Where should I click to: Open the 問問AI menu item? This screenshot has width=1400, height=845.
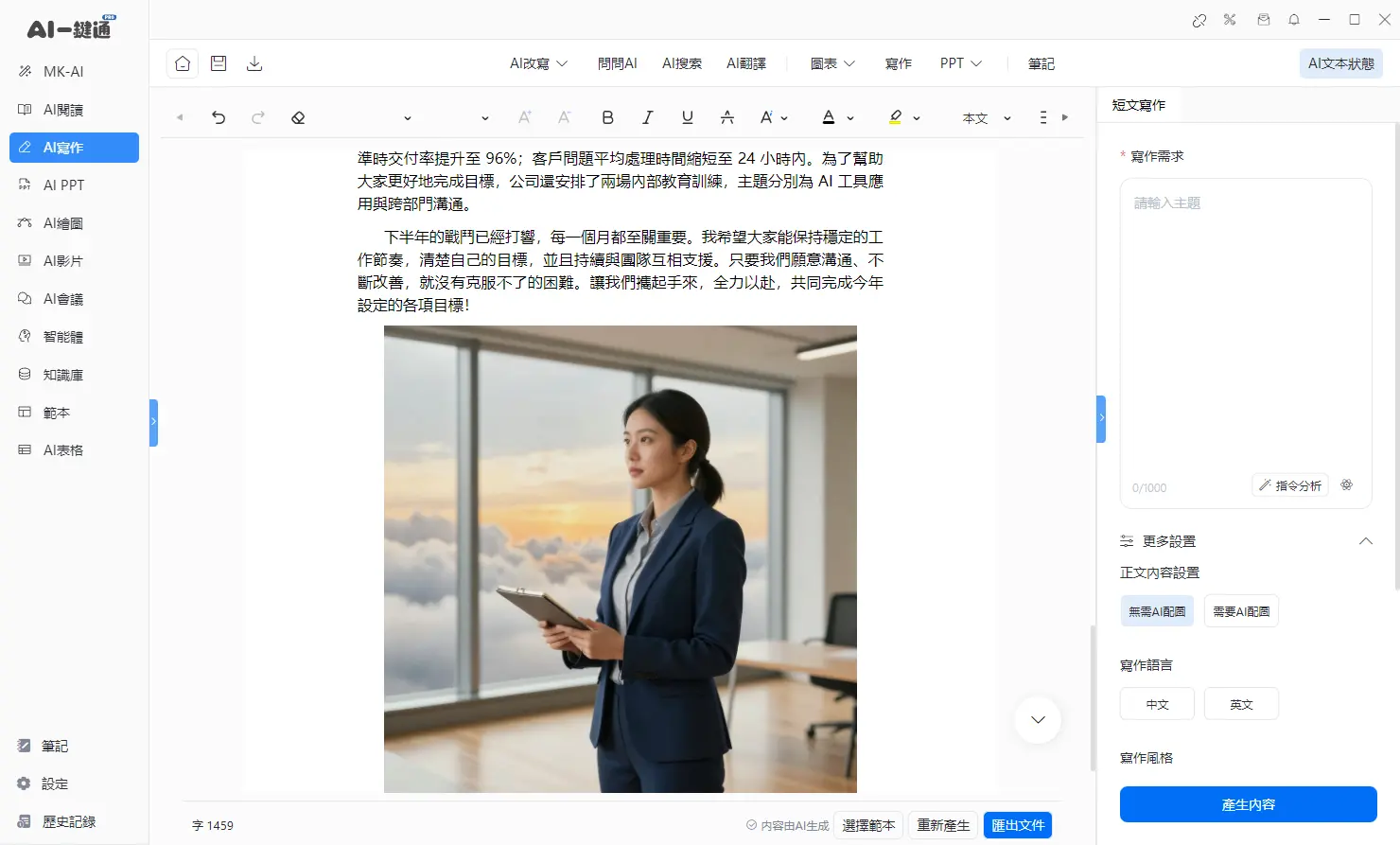coord(617,63)
